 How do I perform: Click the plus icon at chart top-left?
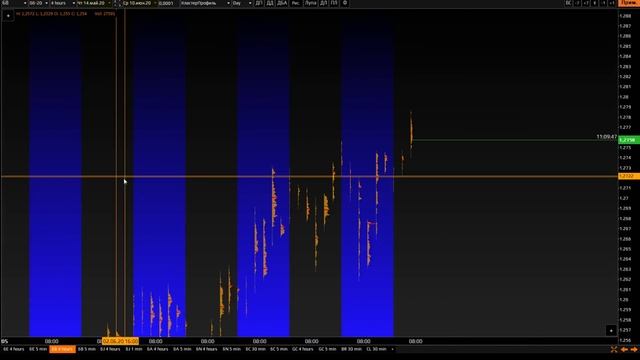[x=8, y=16]
